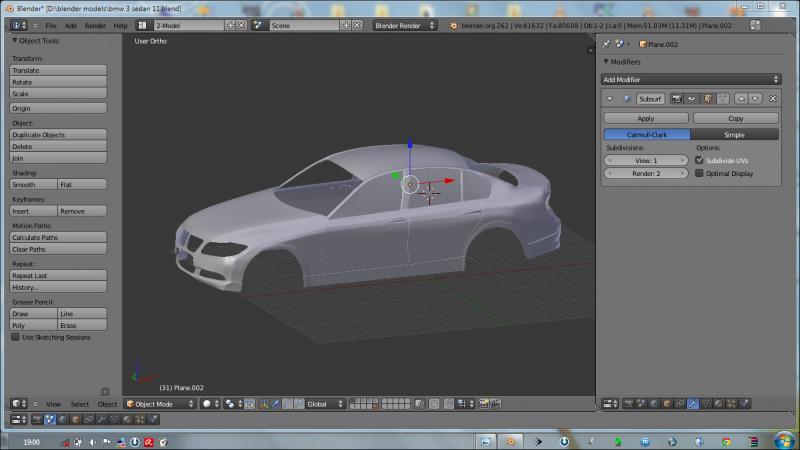Image resolution: width=800 pixels, height=450 pixels.
Task: Open the Add Modifier dropdown
Action: pos(691,79)
